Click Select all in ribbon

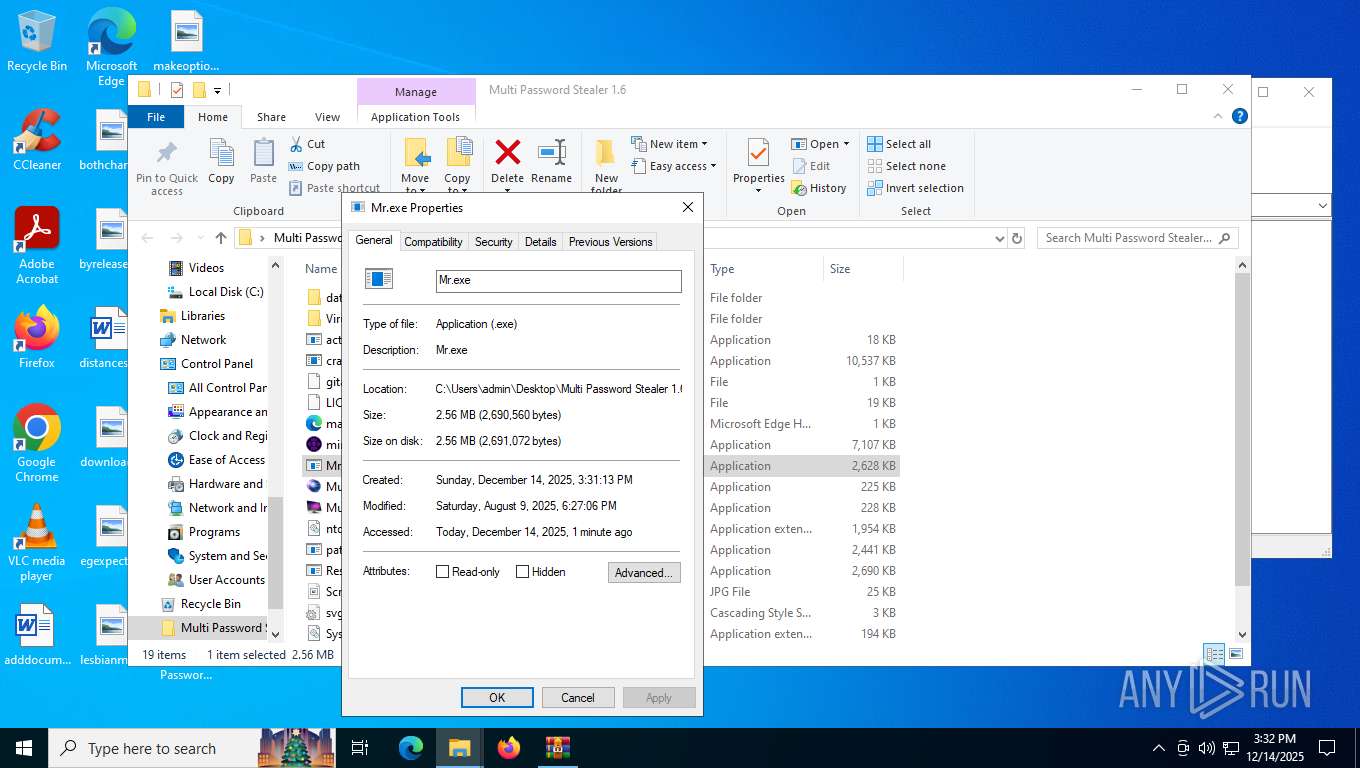(x=899, y=144)
